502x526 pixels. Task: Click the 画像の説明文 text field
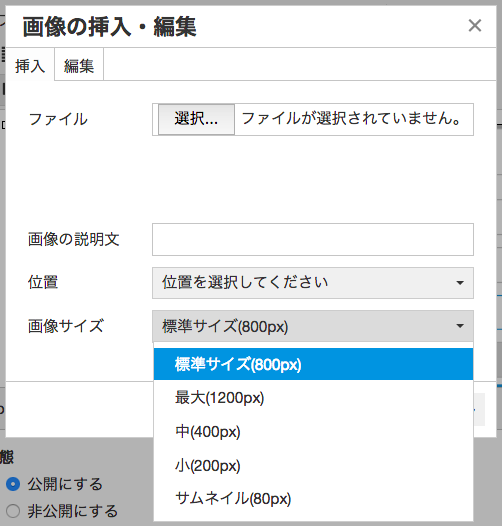pyautogui.click(x=313, y=240)
